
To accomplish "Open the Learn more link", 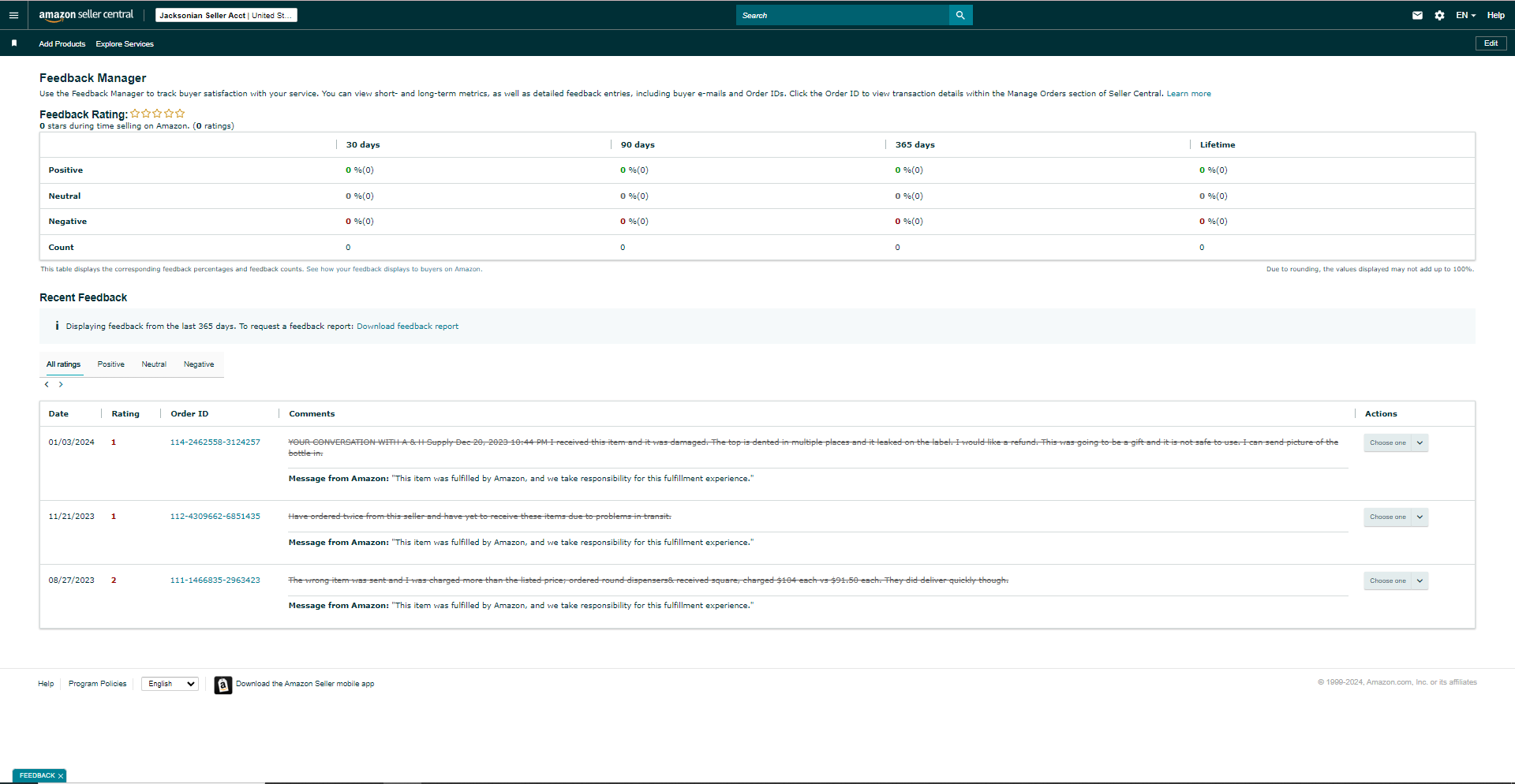I will [1188, 94].
